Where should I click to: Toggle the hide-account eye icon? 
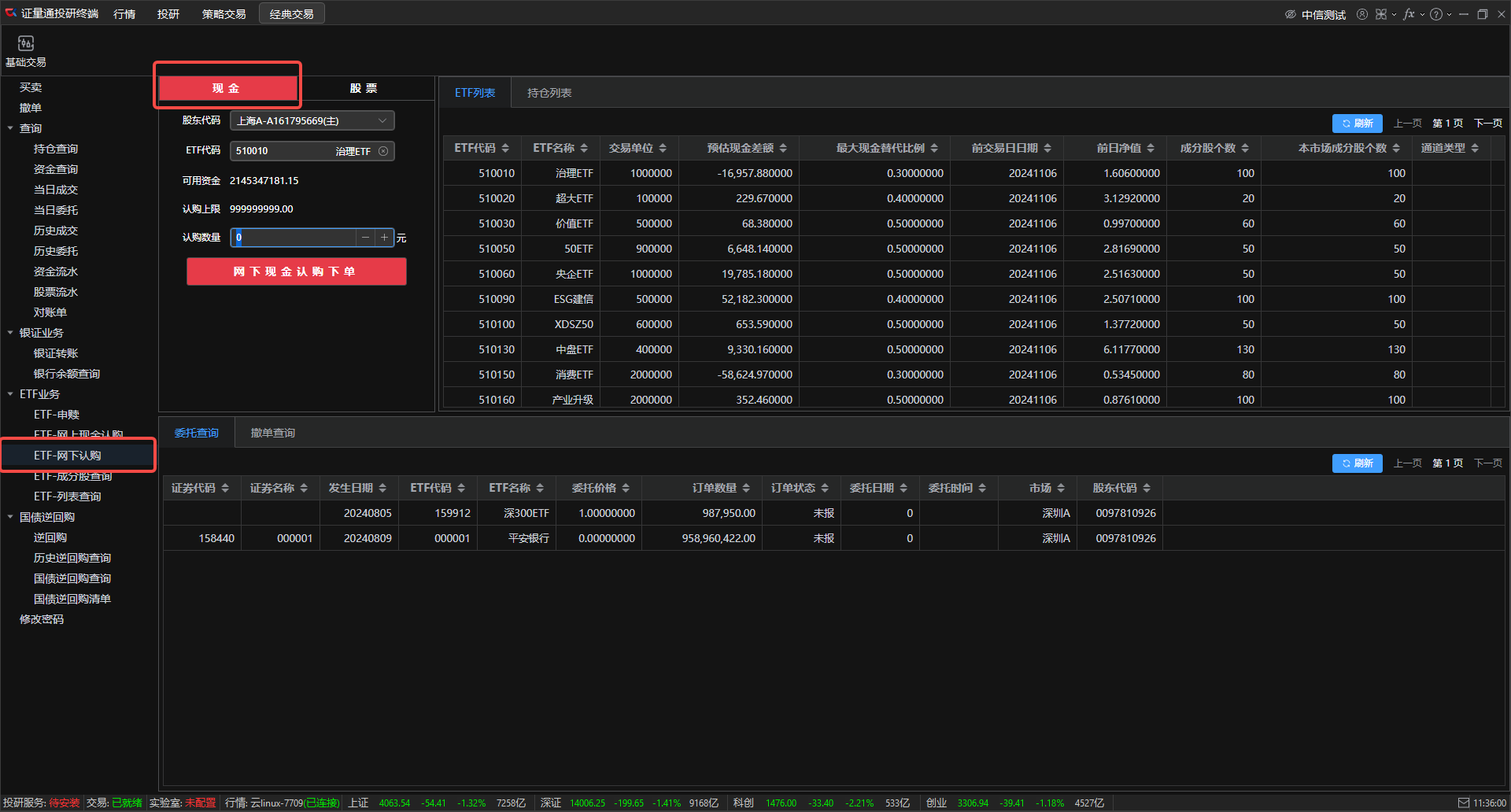click(x=1291, y=14)
